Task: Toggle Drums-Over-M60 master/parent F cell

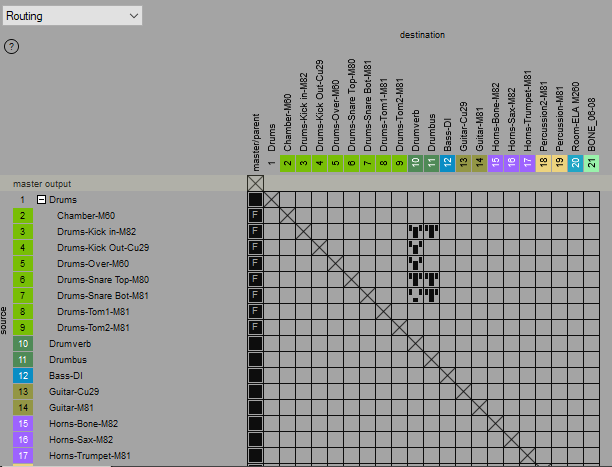Action: pyautogui.click(x=256, y=264)
